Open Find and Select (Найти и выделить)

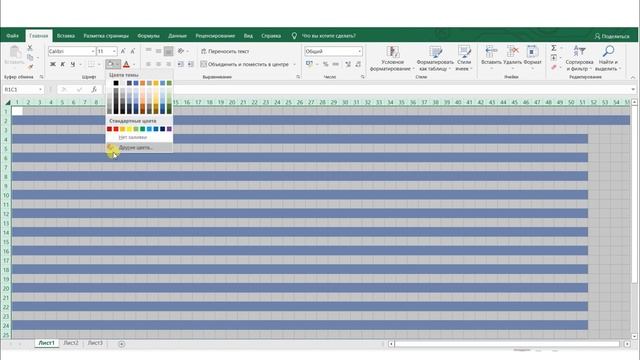pos(608,58)
